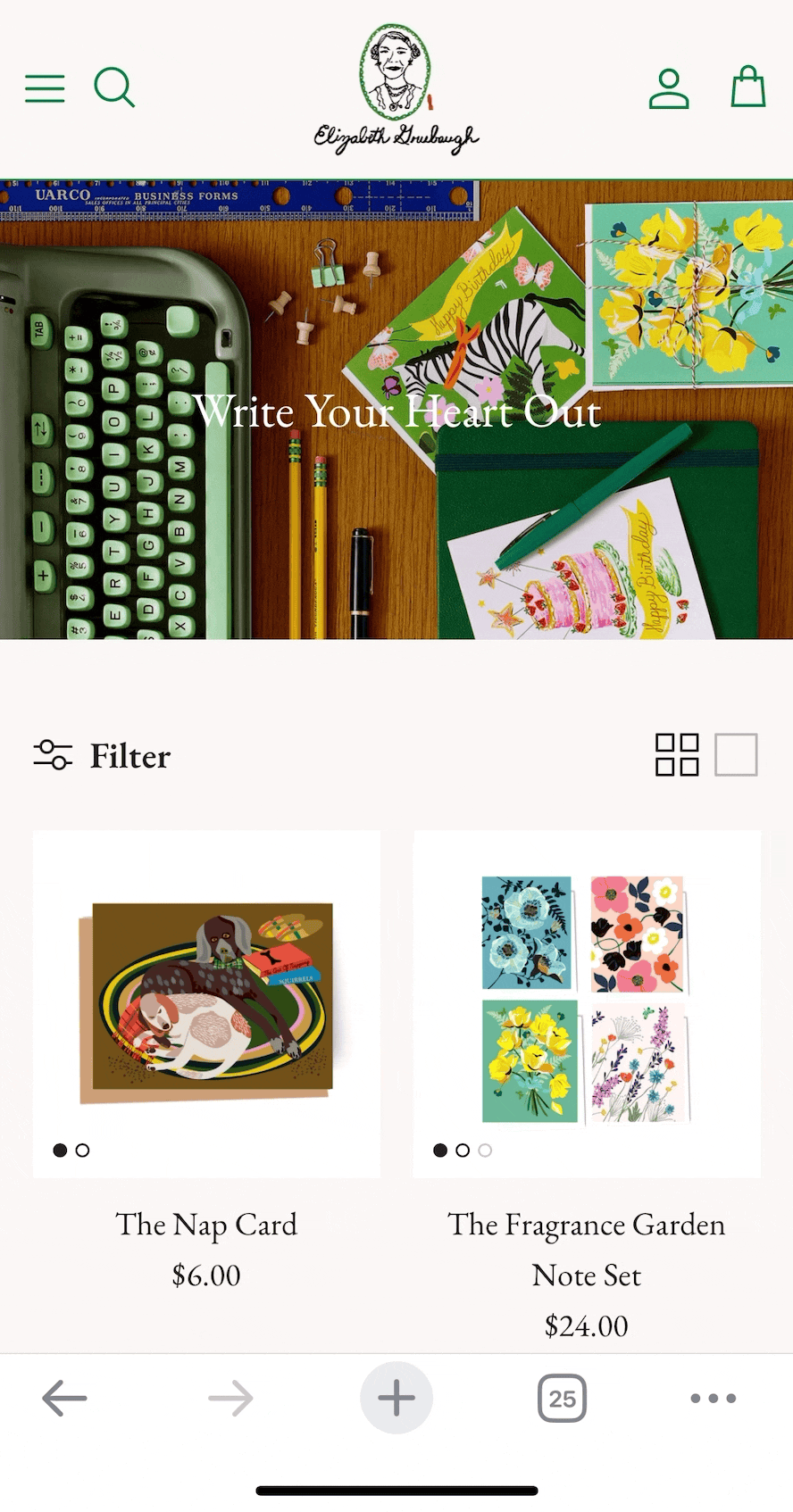Switch to two-column grid view
Viewport: 793px width, 1512px height.
(677, 755)
